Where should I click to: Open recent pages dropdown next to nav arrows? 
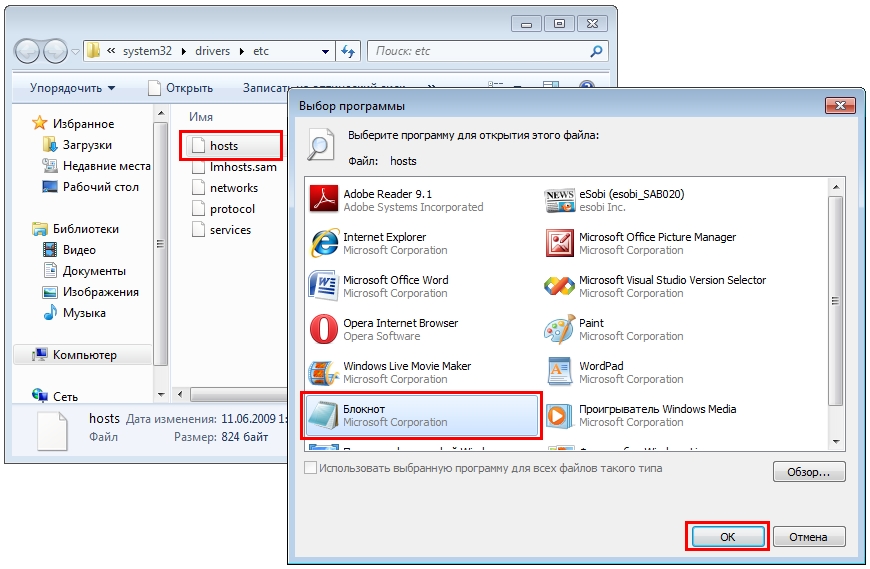coord(75,52)
